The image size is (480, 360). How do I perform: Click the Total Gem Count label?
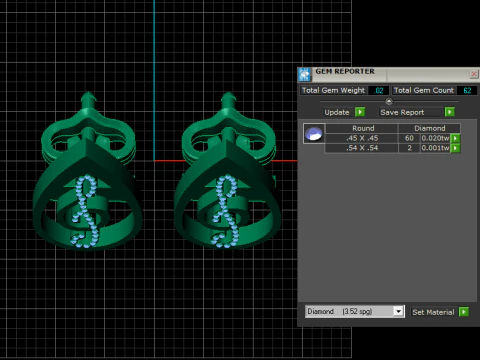tap(424, 90)
